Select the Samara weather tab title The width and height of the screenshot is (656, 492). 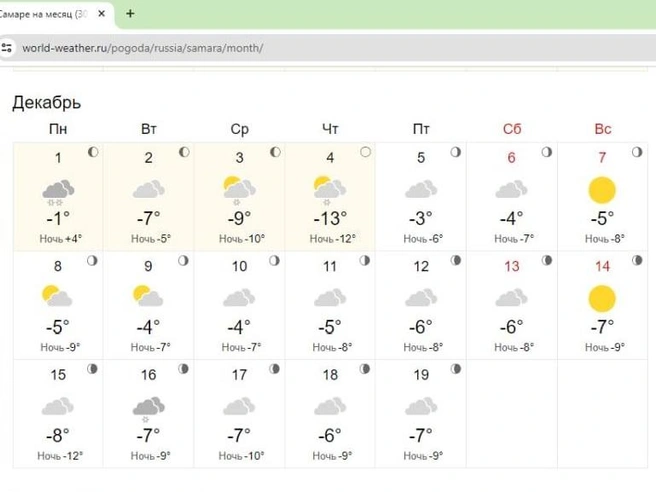point(43,14)
